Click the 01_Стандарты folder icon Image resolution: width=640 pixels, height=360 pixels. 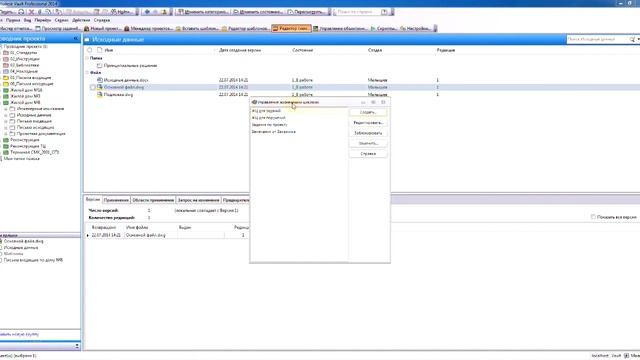pyautogui.click(x=6, y=53)
